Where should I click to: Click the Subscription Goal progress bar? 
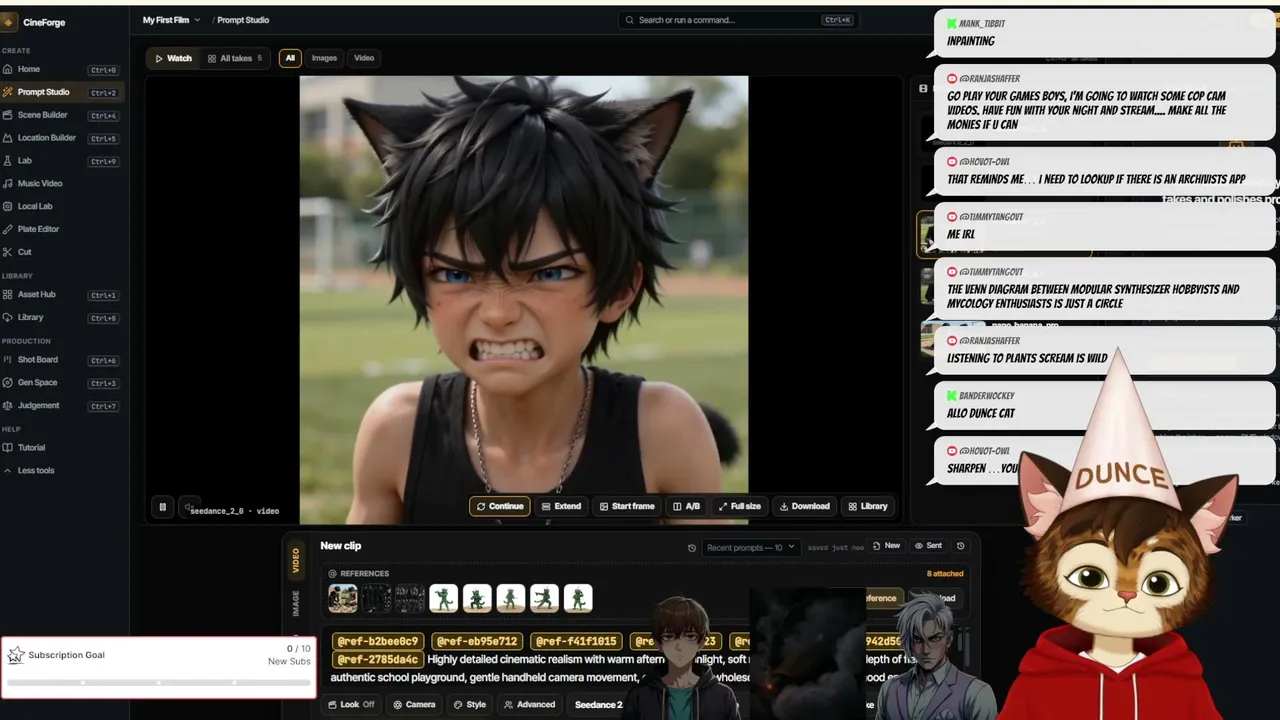(x=159, y=683)
